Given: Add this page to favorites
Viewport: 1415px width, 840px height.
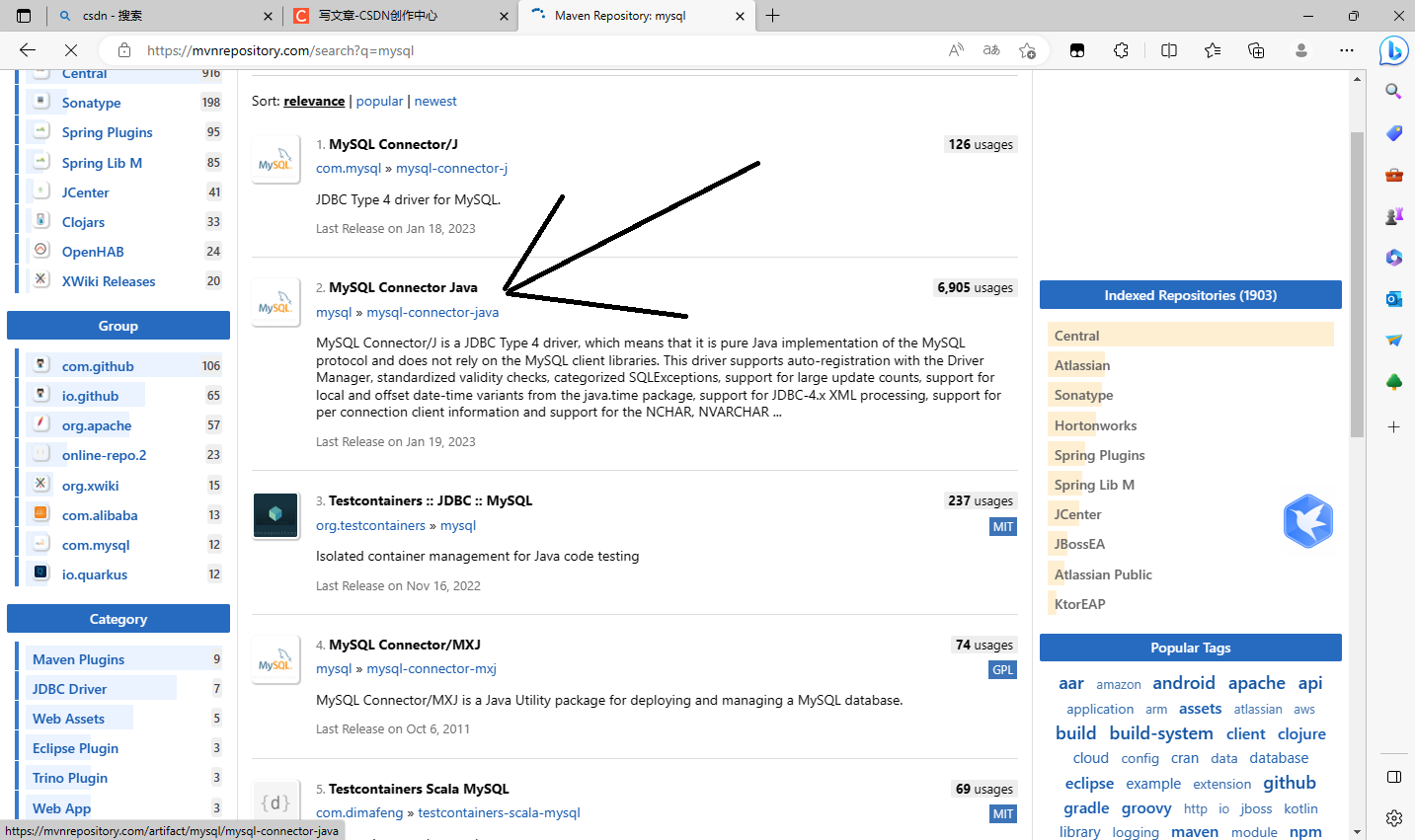Looking at the screenshot, I should [1027, 50].
